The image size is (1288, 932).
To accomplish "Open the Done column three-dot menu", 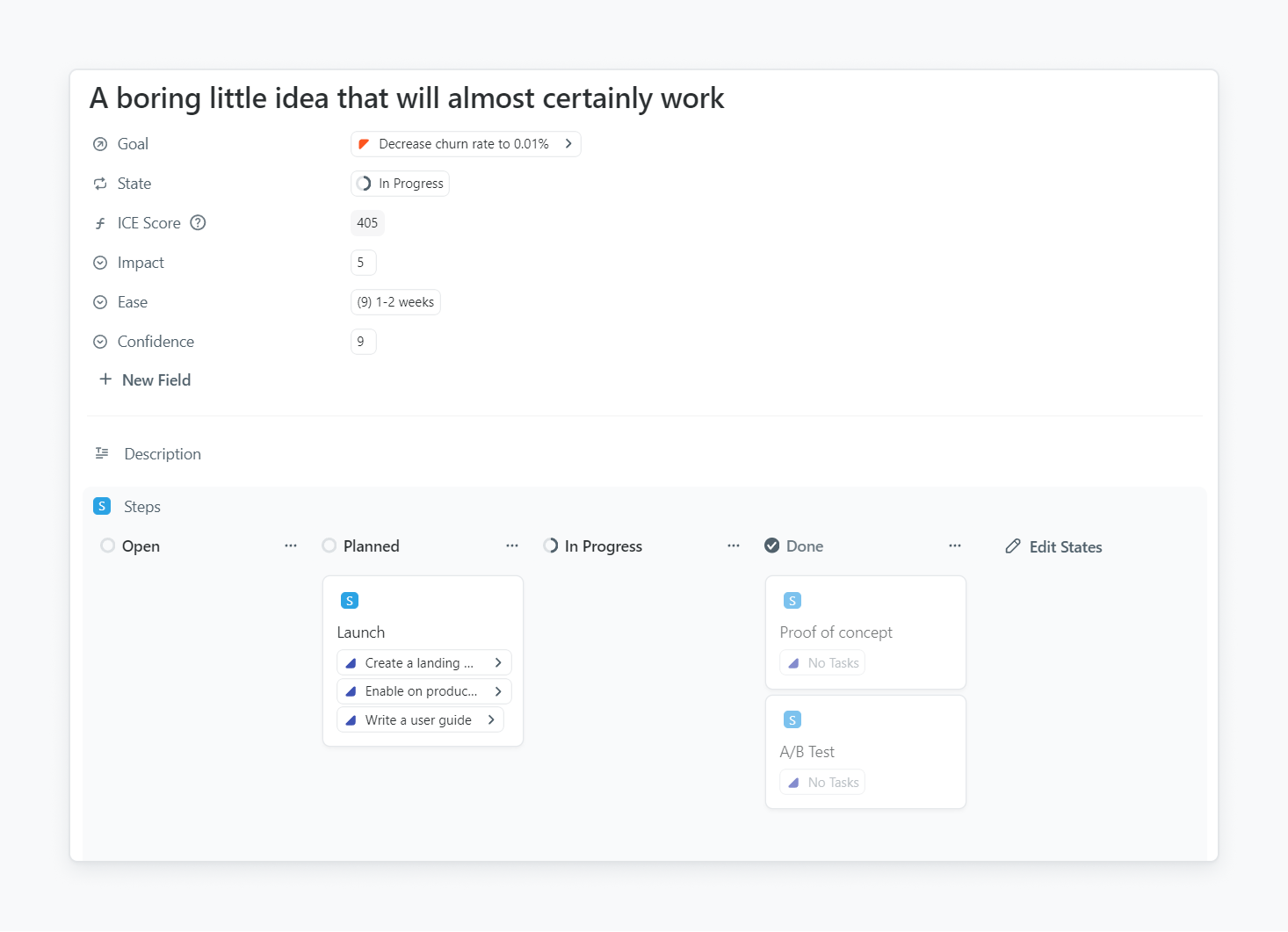I will coord(955,546).
